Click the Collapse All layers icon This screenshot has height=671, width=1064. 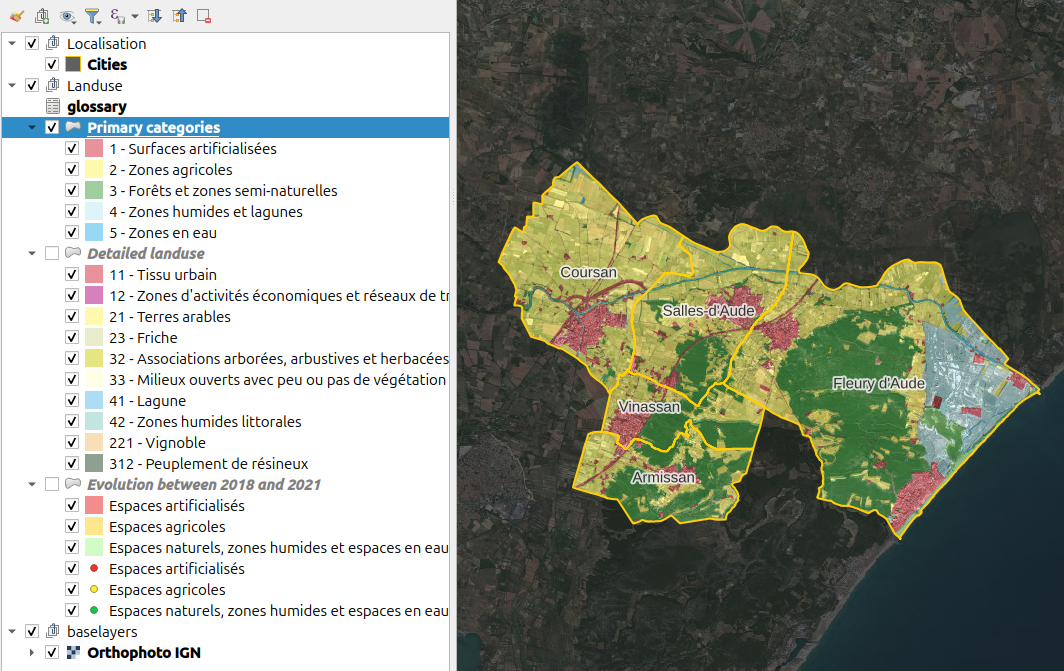pyautogui.click(x=179, y=16)
